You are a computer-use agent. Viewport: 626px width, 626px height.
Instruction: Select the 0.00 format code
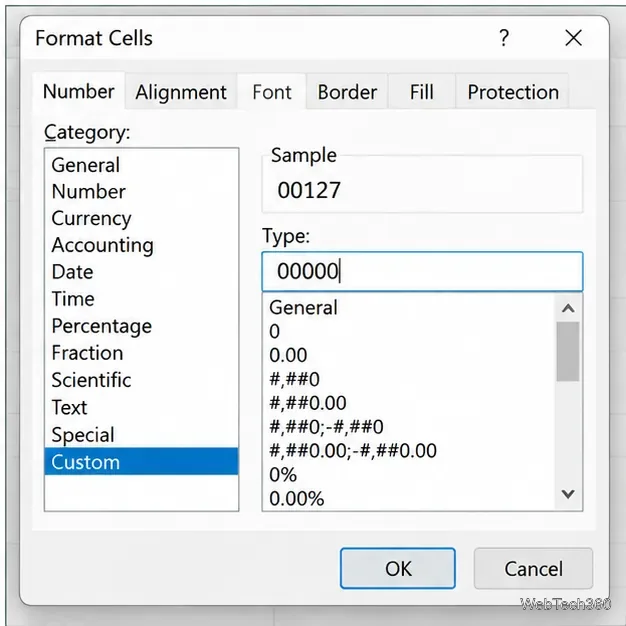[x=409, y=355]
